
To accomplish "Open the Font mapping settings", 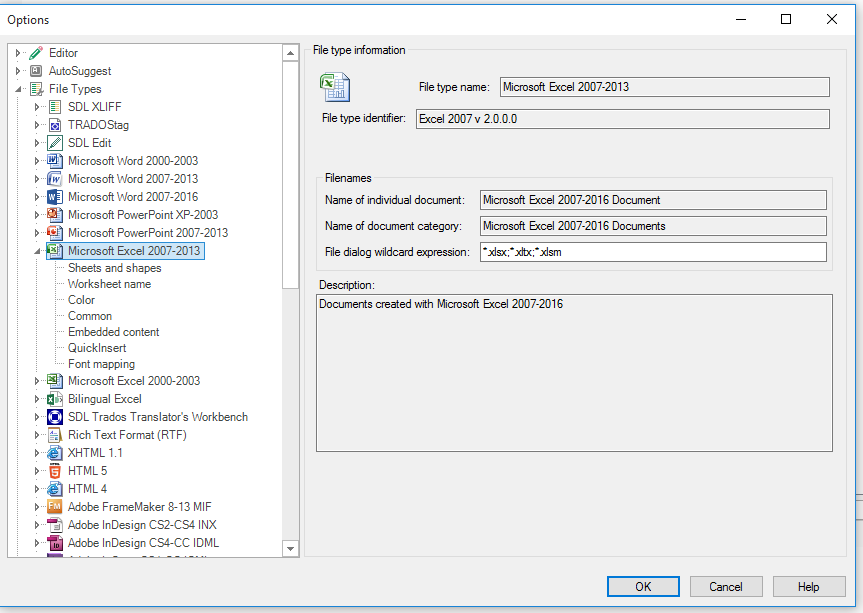I will [x=101, y=364].
